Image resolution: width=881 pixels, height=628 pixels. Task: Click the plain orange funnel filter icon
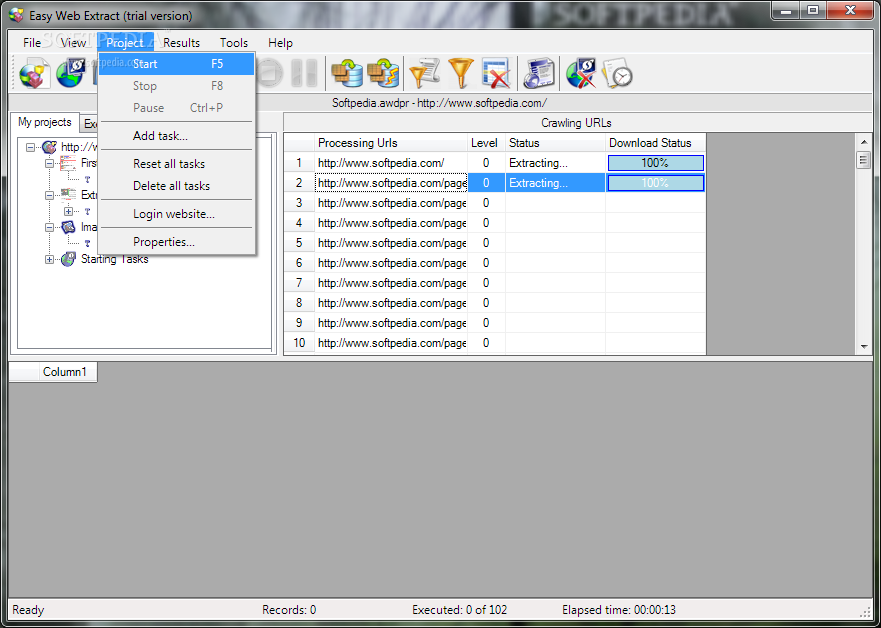pos(460,74)
